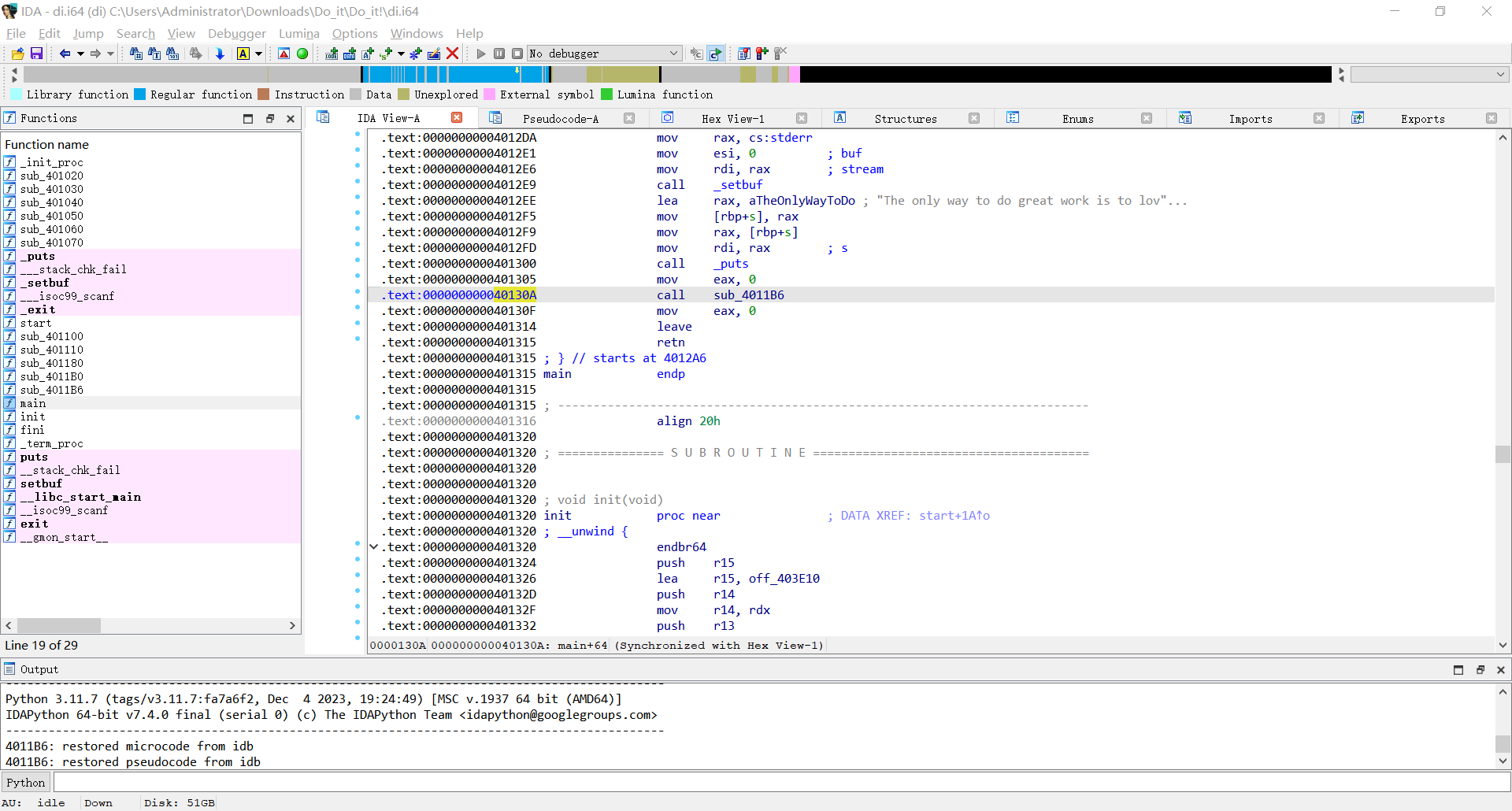Screen dimensions: 1512x811
Task: Click the Functions panel header icon
Action: 9,118
